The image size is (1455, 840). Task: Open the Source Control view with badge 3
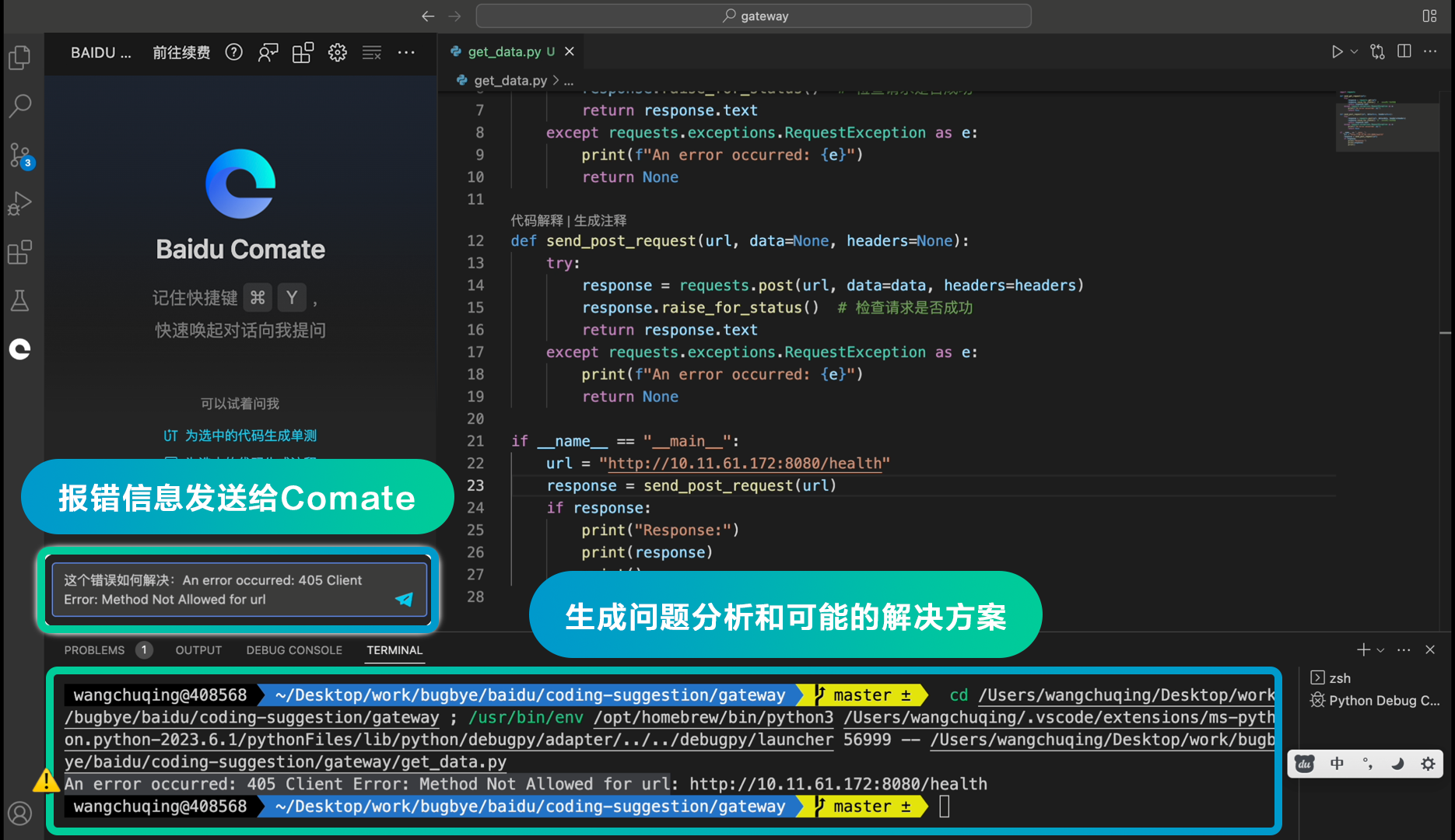(19, 154)
